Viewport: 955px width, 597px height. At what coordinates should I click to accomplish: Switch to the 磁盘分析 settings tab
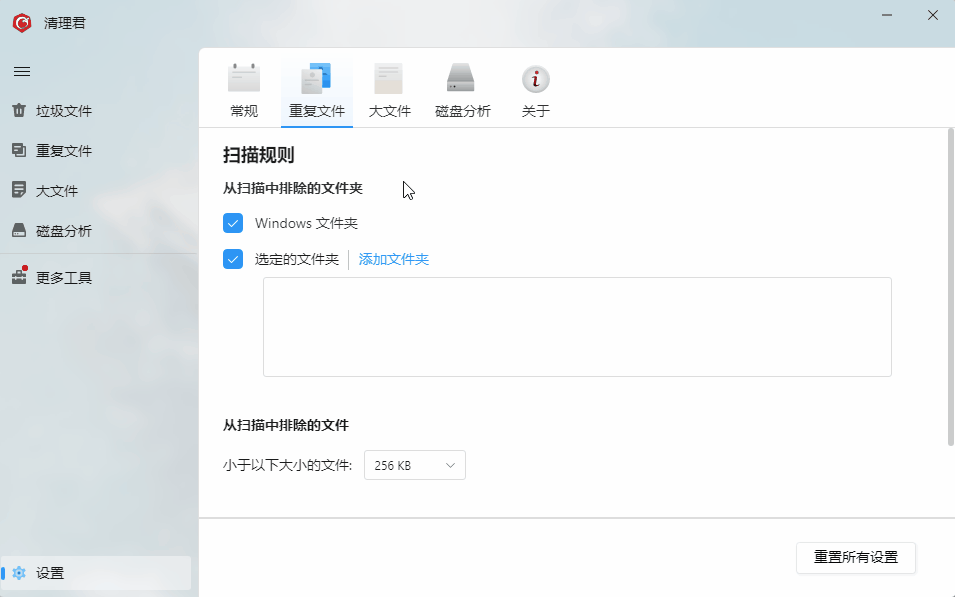pyautogui.click(x=463, y=91)
